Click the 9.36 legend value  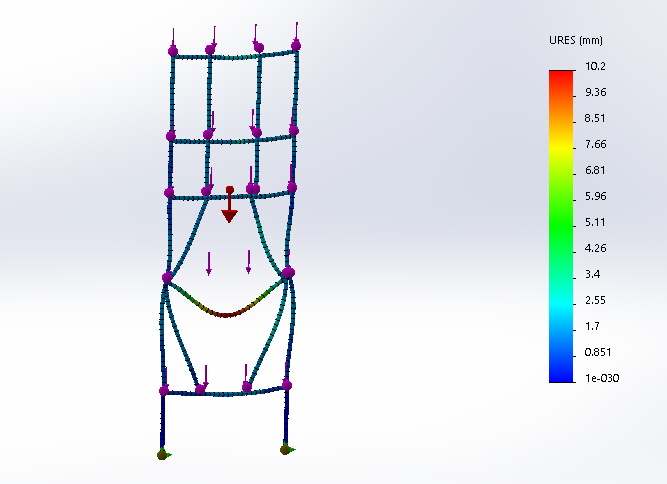coord(596,92)
